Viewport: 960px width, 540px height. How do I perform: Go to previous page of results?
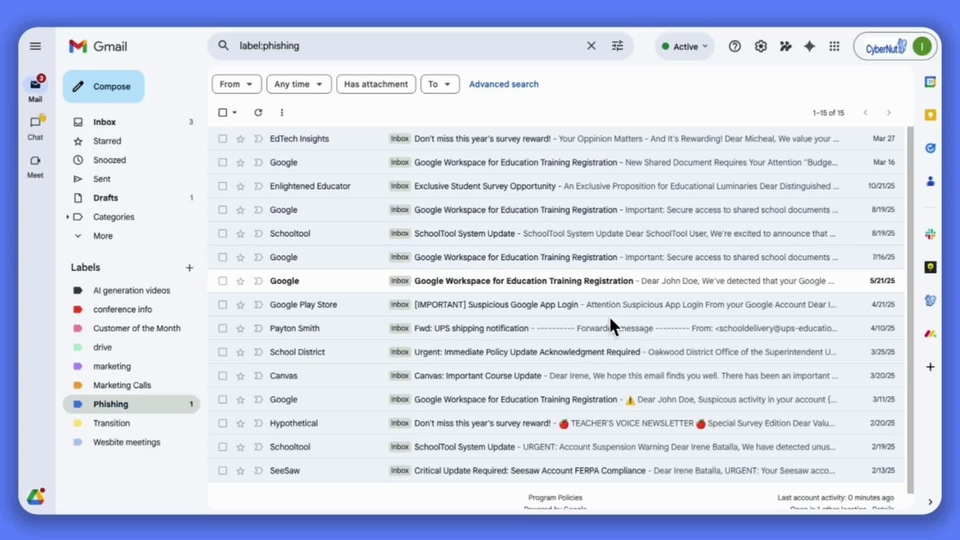tap(865, 113)
